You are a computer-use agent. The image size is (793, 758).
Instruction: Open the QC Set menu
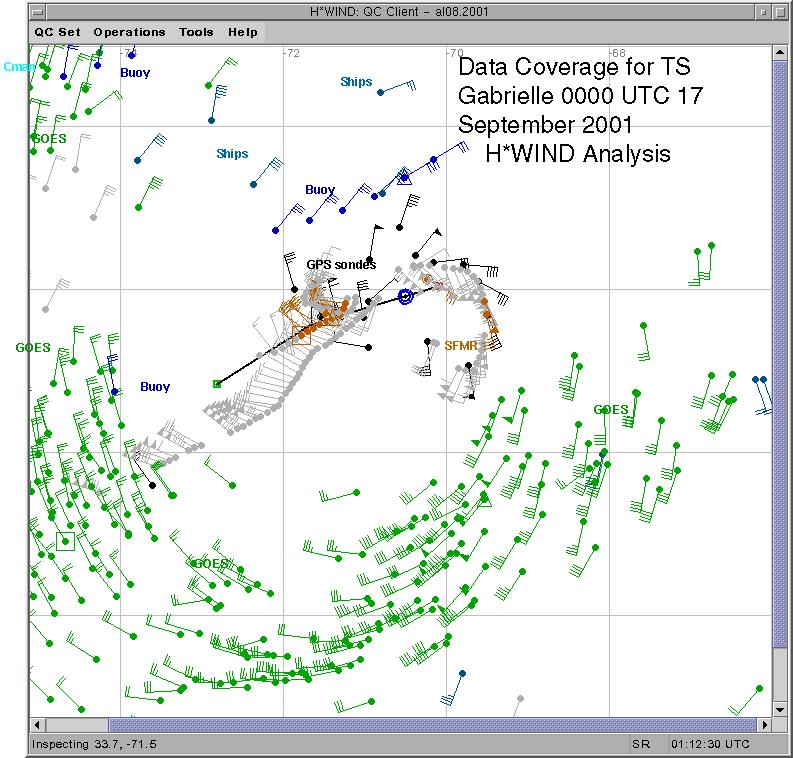[57, 32]
